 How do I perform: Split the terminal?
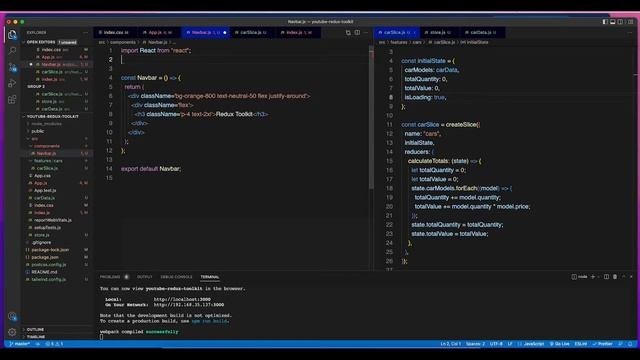607,277
